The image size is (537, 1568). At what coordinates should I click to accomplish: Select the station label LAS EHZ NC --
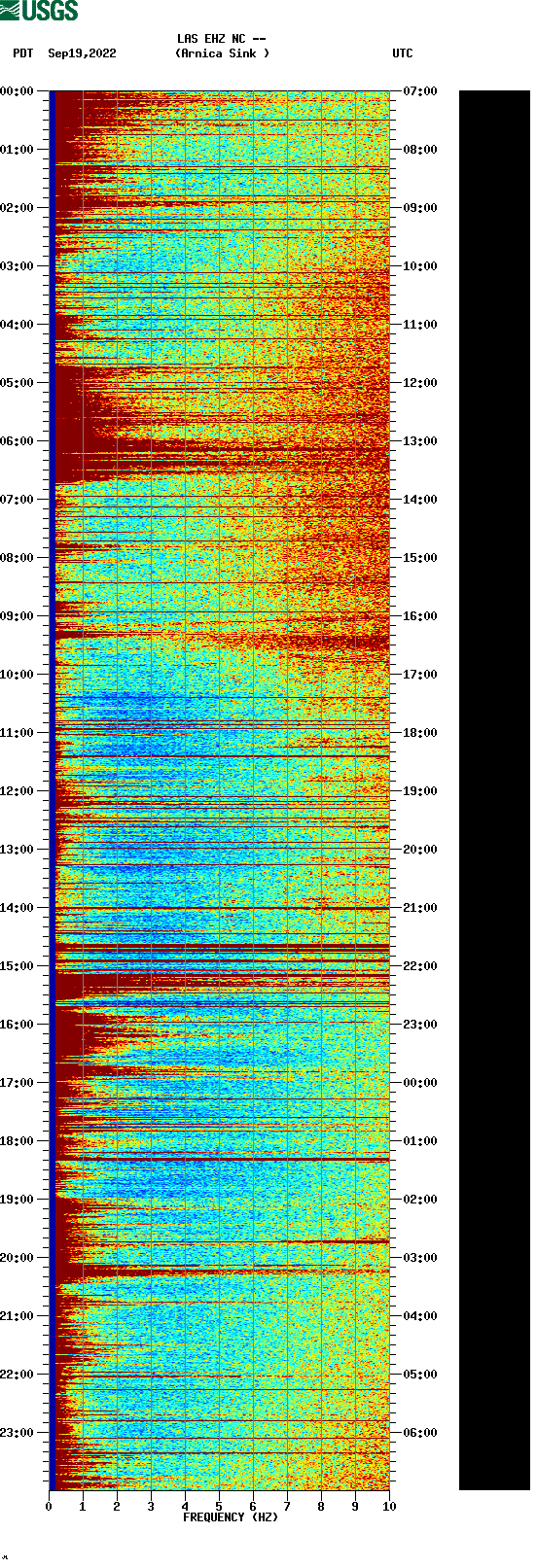[221, 39]
